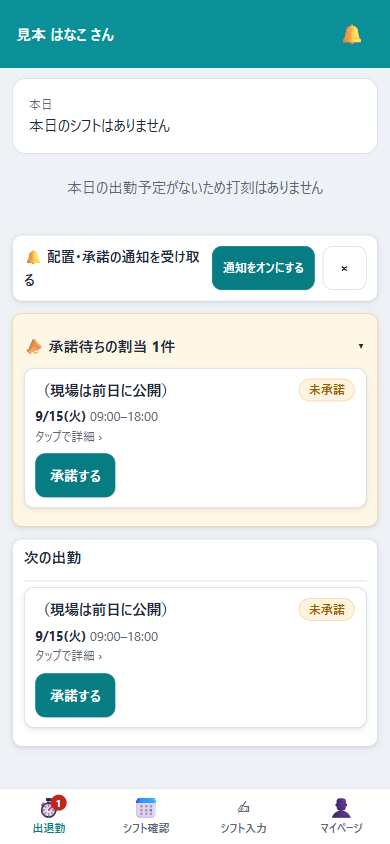This screenshot has width=390, height=844.
Task: Switch to the シフト確認 tab
Action: (146, 816)
